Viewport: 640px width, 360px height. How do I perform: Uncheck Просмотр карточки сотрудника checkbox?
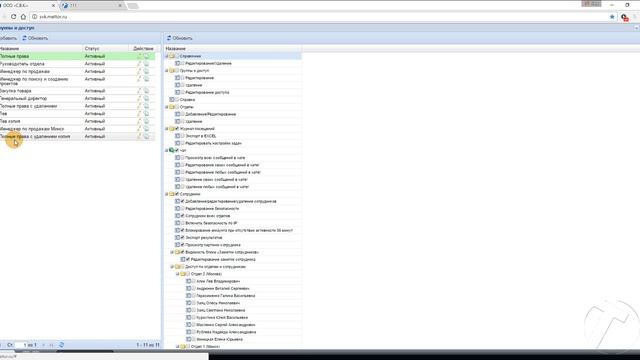(182, 245)
